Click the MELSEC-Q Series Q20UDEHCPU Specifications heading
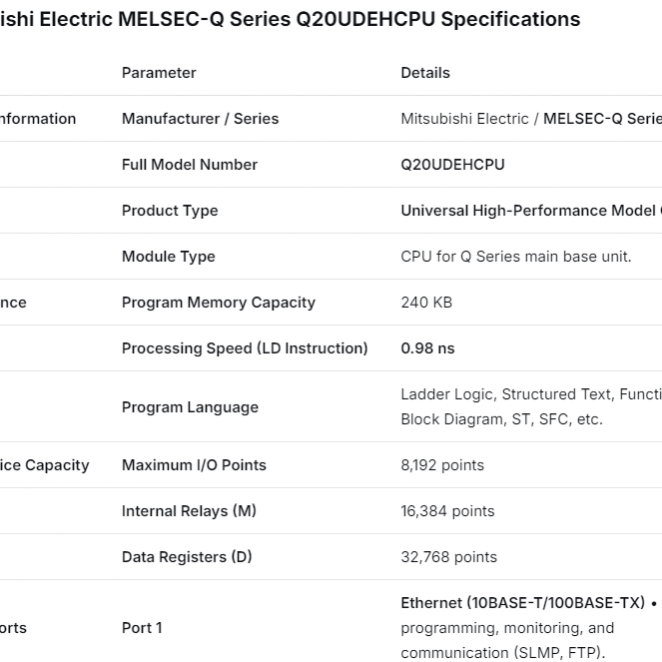Viewport: 662px width, 662px height. (x=290, y=19)
